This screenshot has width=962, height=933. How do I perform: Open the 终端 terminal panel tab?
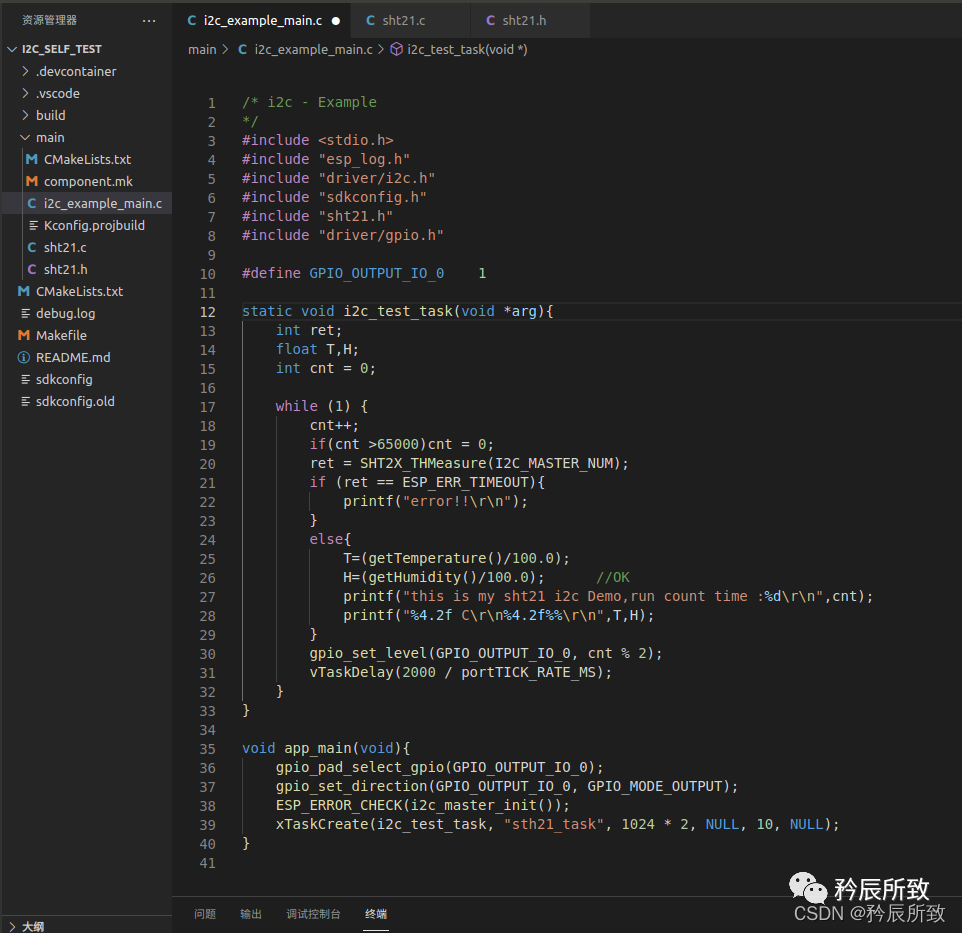[x=376, y=913]
